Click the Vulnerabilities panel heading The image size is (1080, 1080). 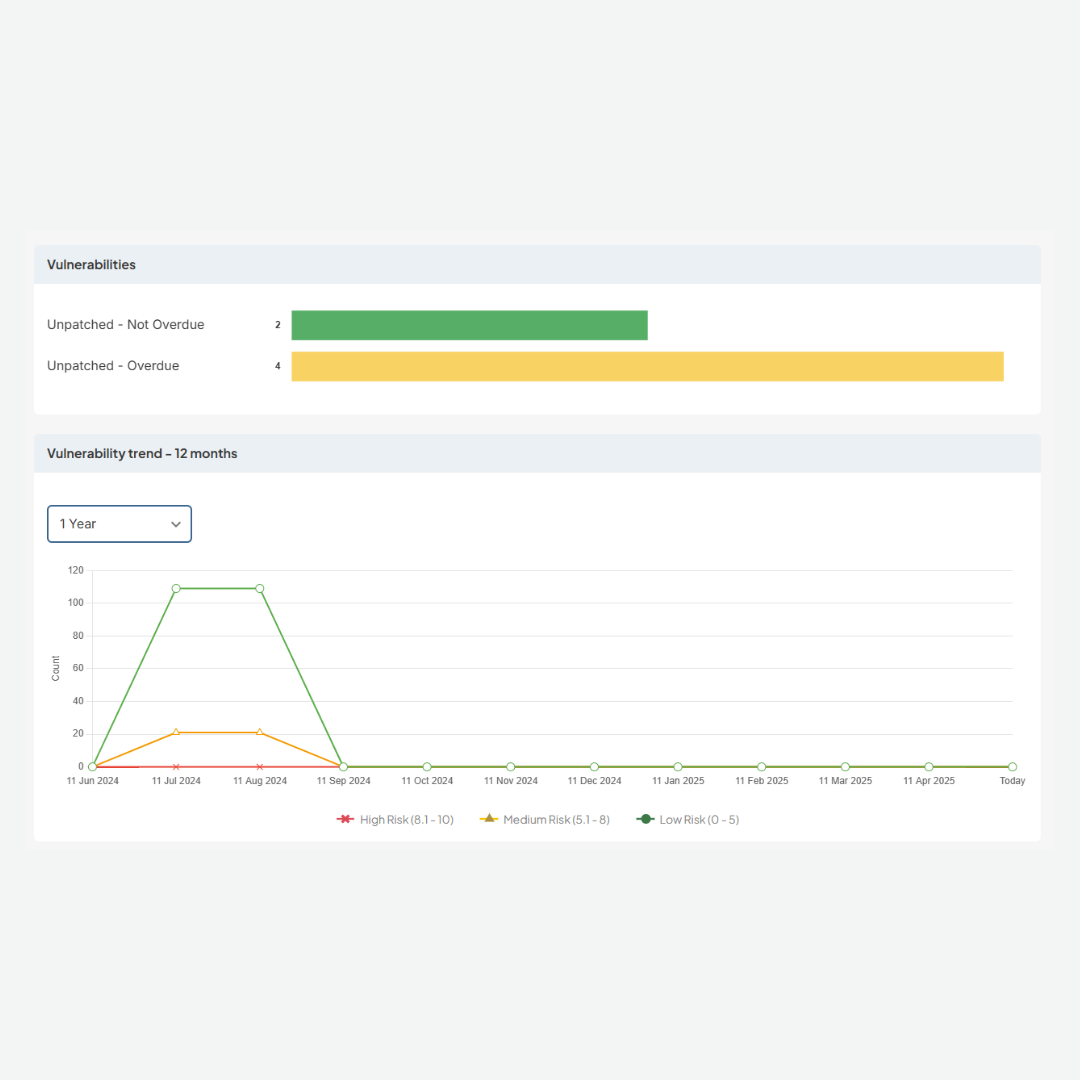tap(91, 264)
